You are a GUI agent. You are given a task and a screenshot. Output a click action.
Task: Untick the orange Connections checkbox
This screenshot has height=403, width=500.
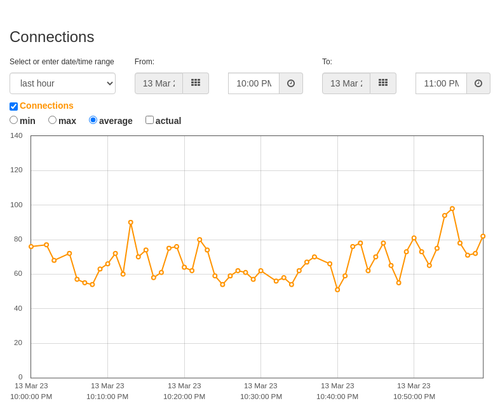14,106
